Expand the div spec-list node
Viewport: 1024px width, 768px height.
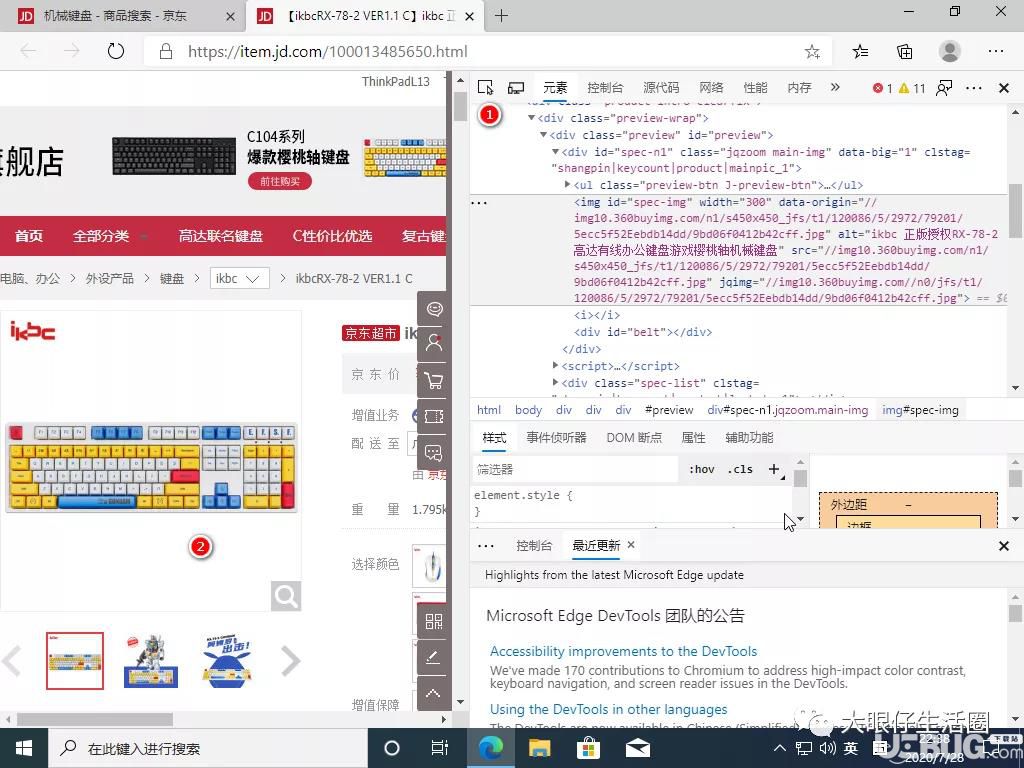[x=555, y=383]
